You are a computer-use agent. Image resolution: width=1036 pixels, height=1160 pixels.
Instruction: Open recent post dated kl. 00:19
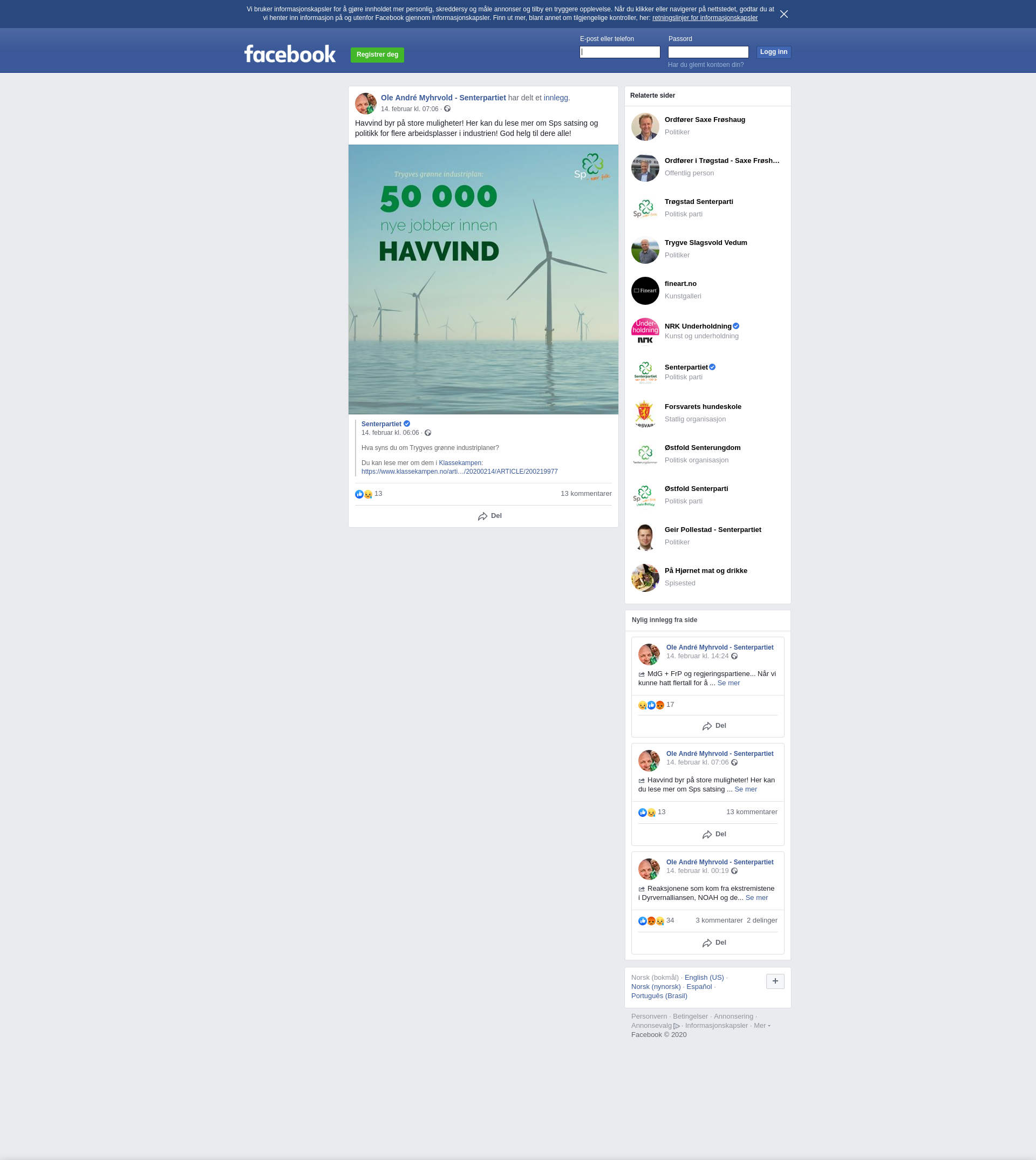point(697,870)
